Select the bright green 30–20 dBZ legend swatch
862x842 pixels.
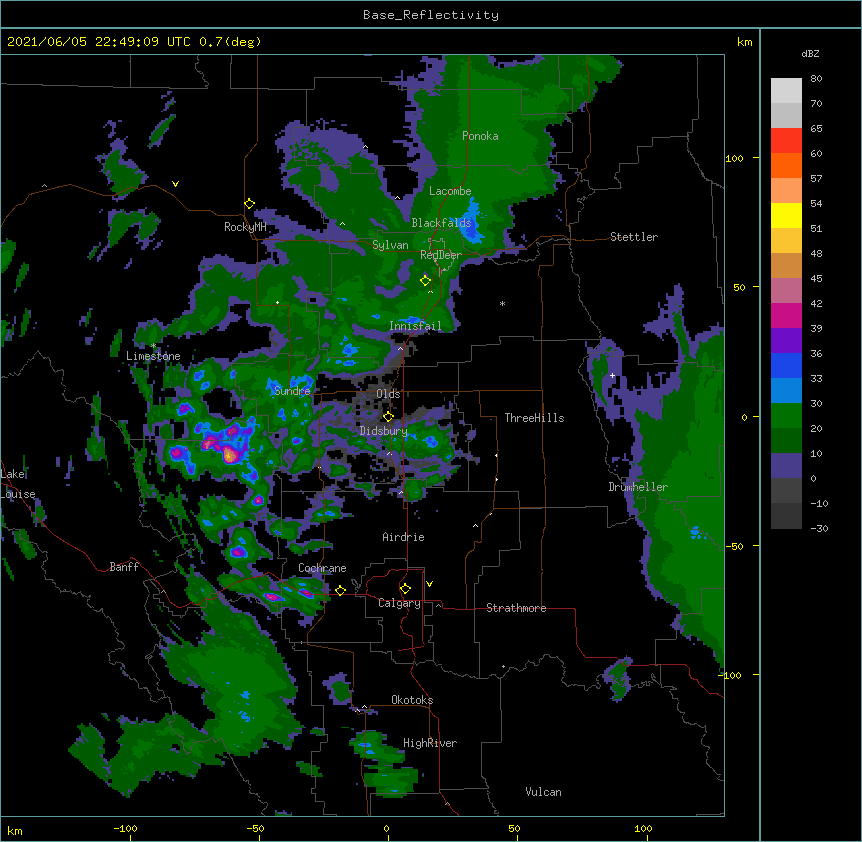(786, 416)
